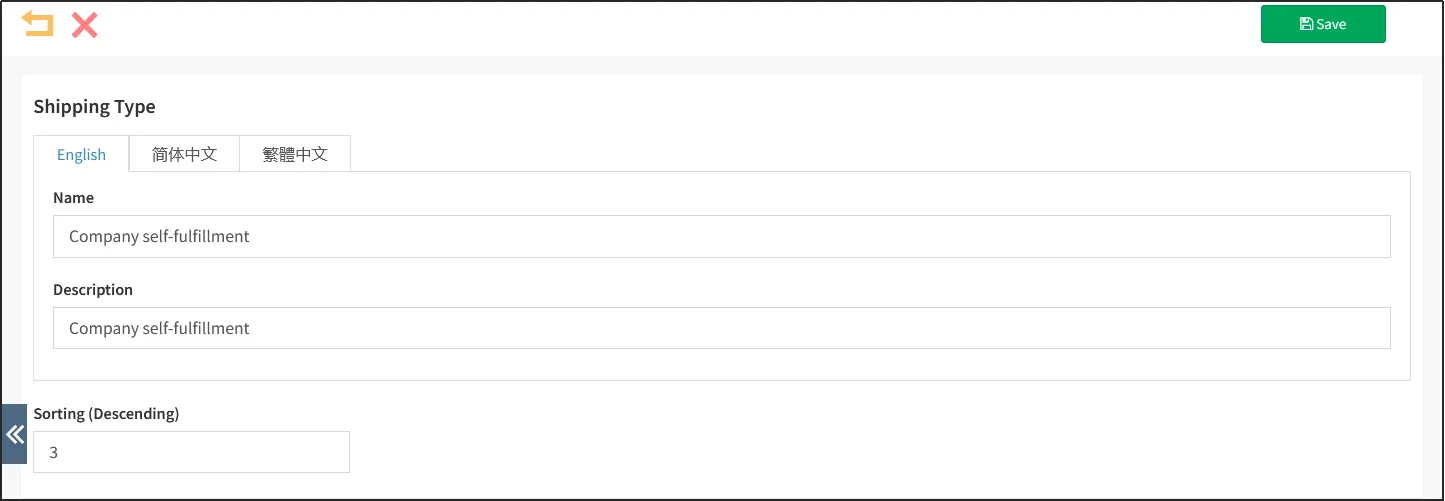Click the Sorting (Descending) label
Screen dimensions: 1445x501
pos(106,413)
